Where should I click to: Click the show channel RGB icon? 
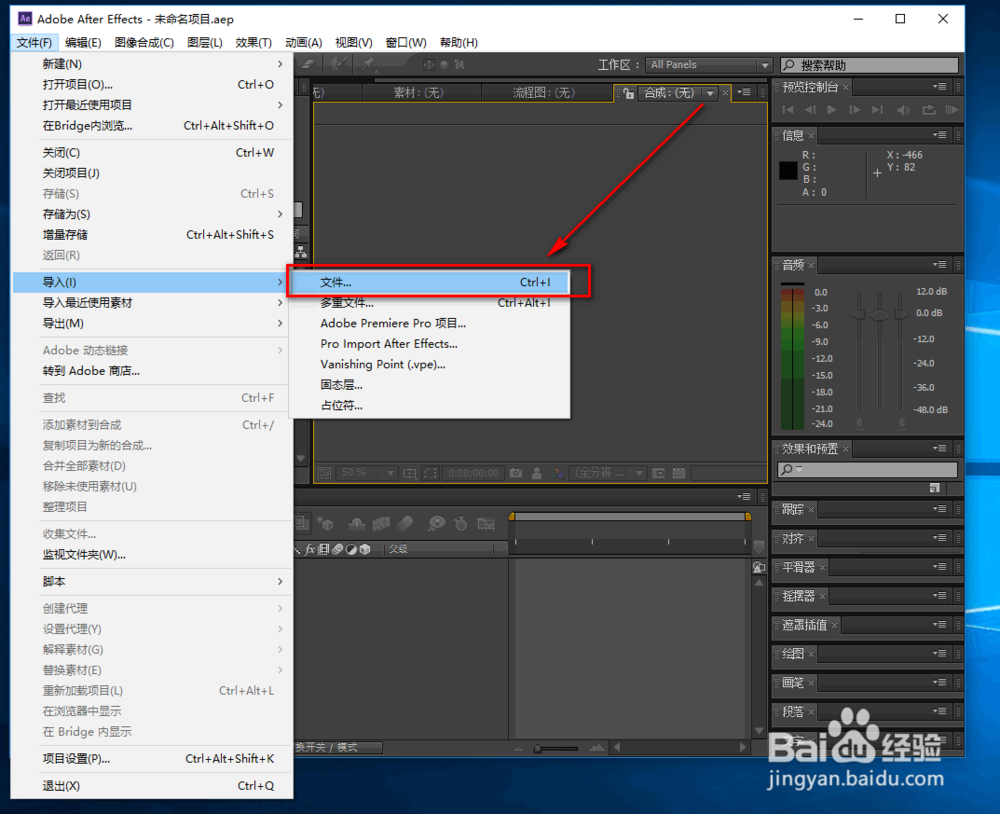558,473
